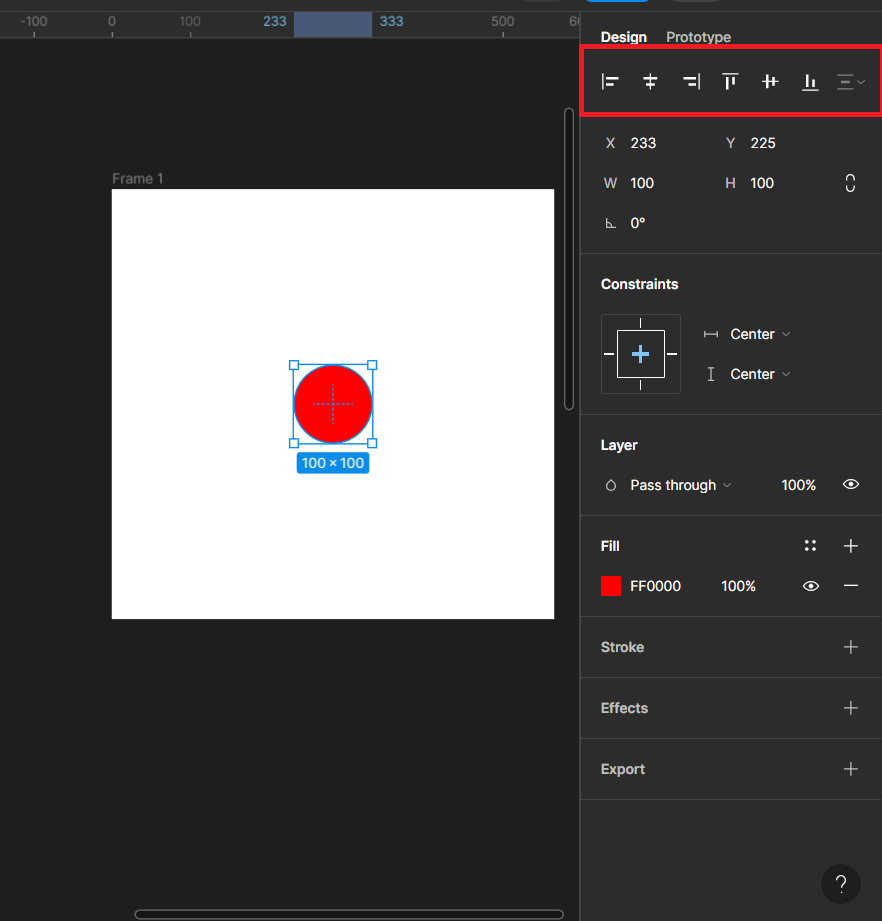Click the Y position field showing 225
The image size is (882, 921).
[x=763, y=143]
